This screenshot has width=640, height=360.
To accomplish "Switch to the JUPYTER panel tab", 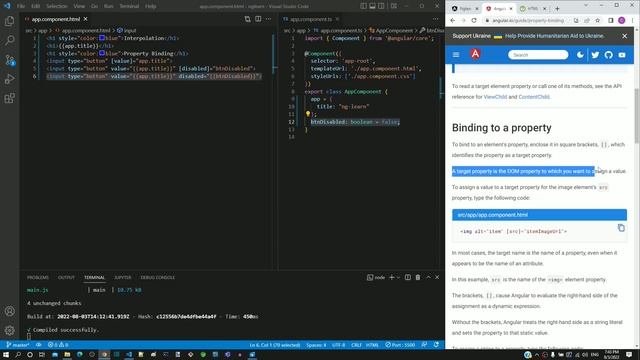I will pyautogui.click(x=122, y=277).
